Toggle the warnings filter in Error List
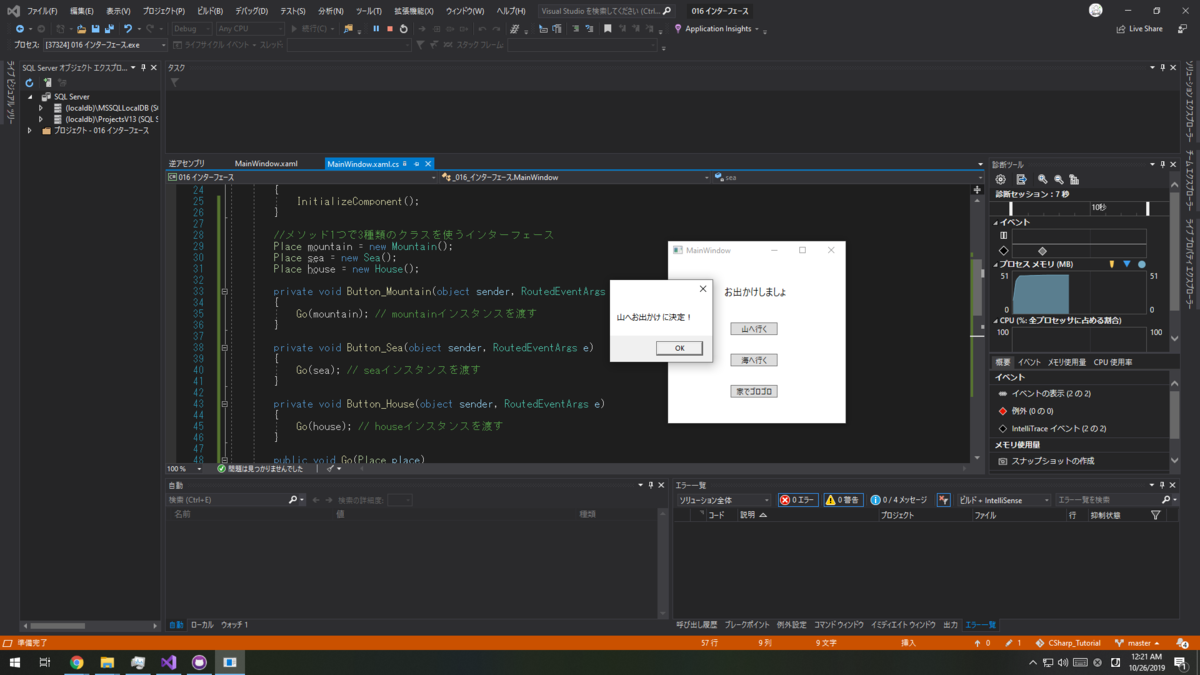The height and width of the screenshot is (675, 1200). (x=843, y=500)
